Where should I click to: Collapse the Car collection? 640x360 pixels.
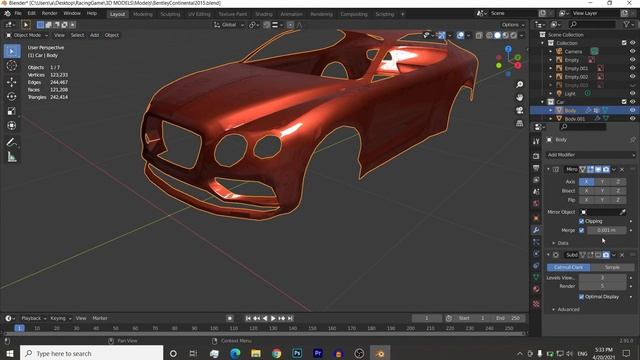tap(542, 102)
